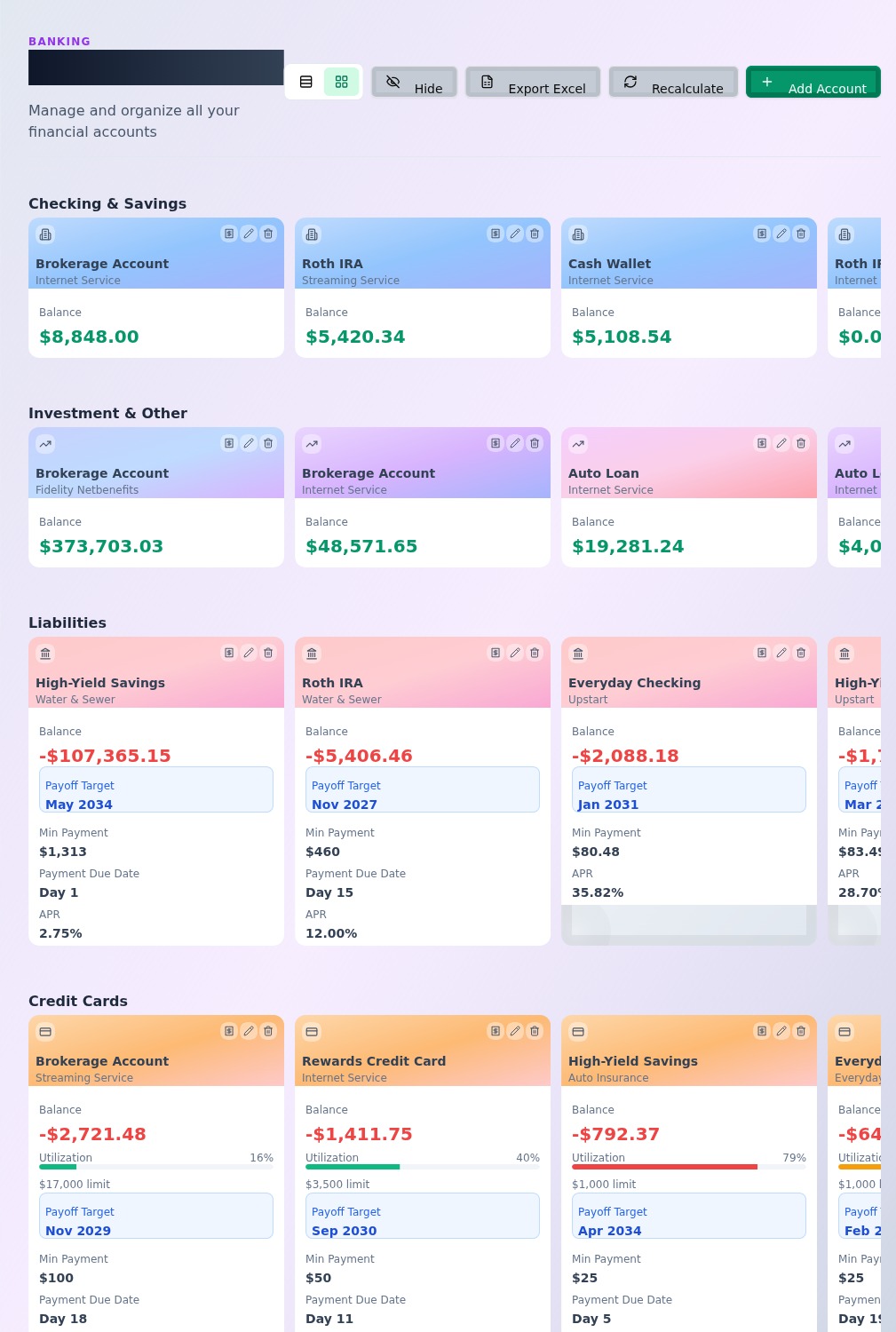Delete the Rewards Credit Card
The width and height of the screenshot is (896, 1332).
535,1031
